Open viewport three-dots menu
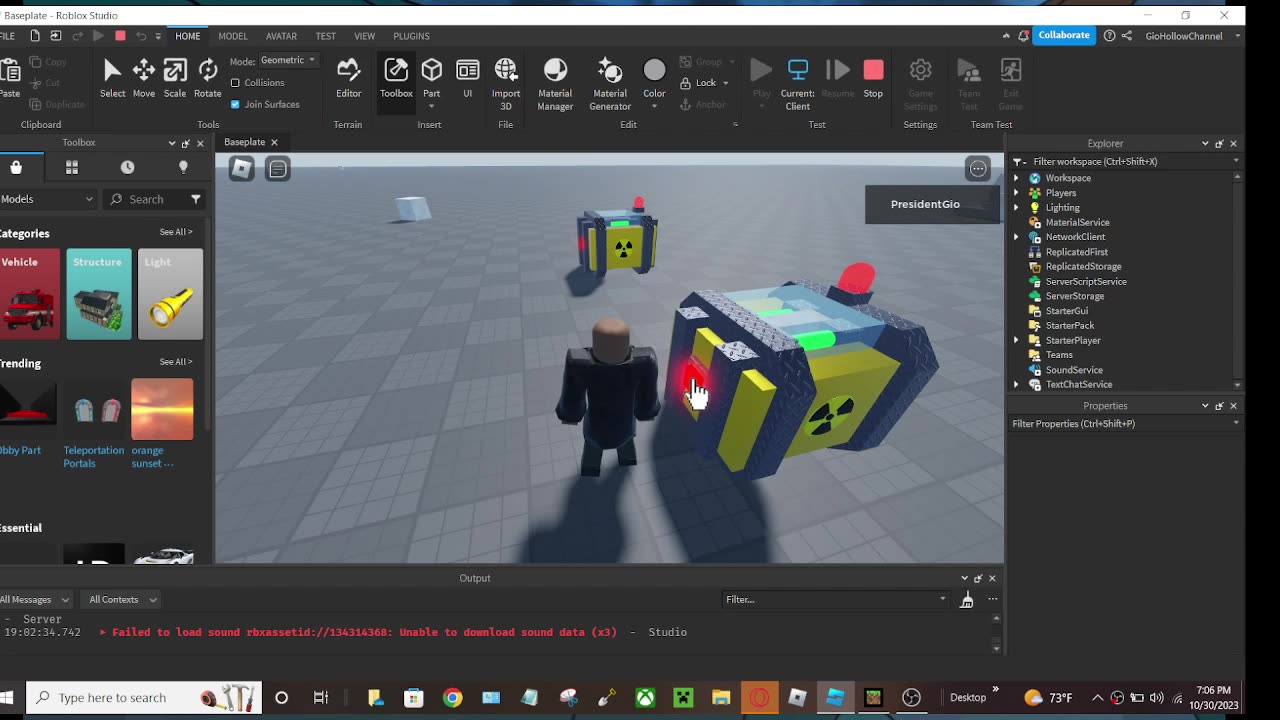Image resolution: width=1280 pixels, height=720 pixels. (x=978, y=169)
